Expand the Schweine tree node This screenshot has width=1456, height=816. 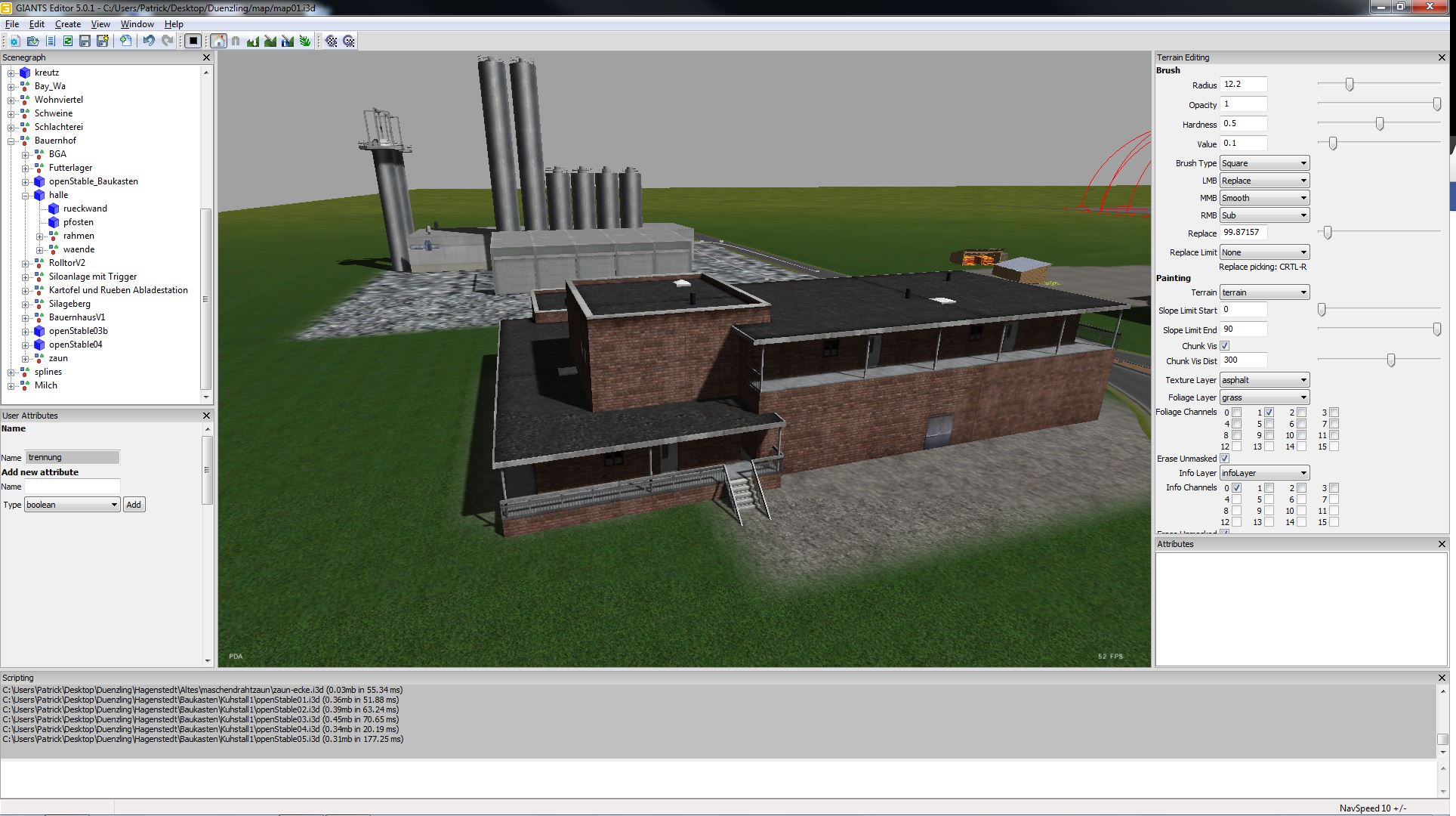(11, 113)
